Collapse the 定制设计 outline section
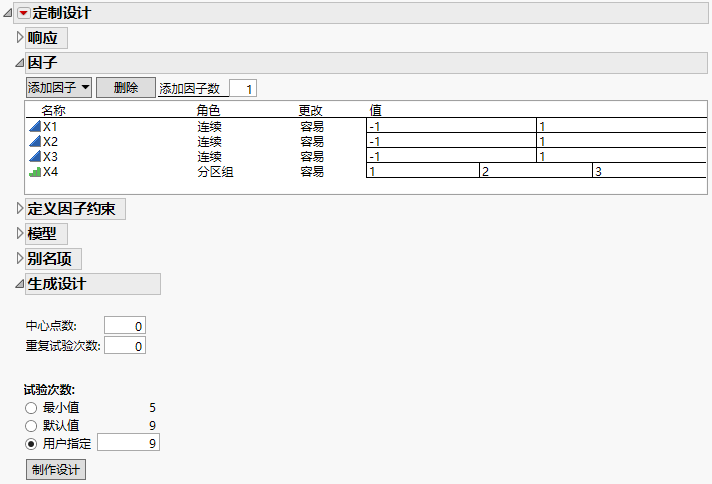The width and height of the screenshot is (712, 484). [x=8, y=13]
